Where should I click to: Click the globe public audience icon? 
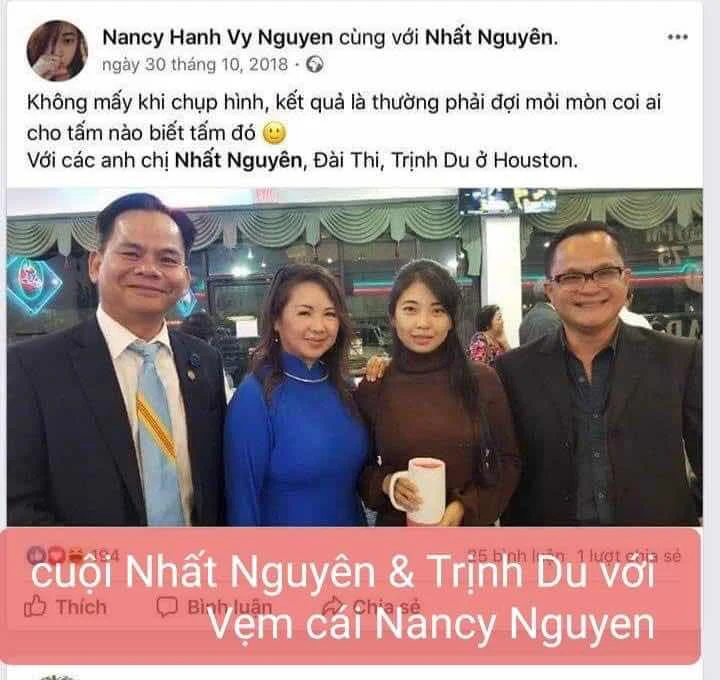[x=315, y=65]
